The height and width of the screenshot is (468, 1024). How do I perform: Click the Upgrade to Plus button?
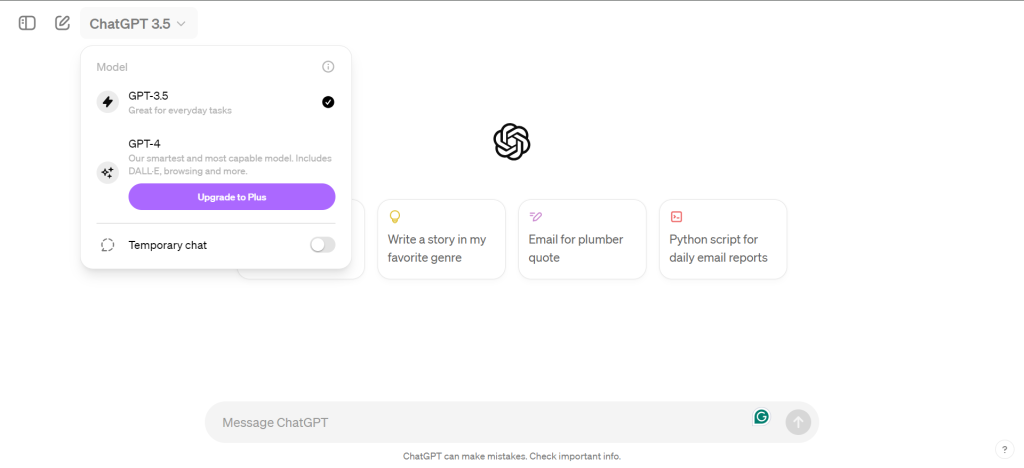click(232, 196)
